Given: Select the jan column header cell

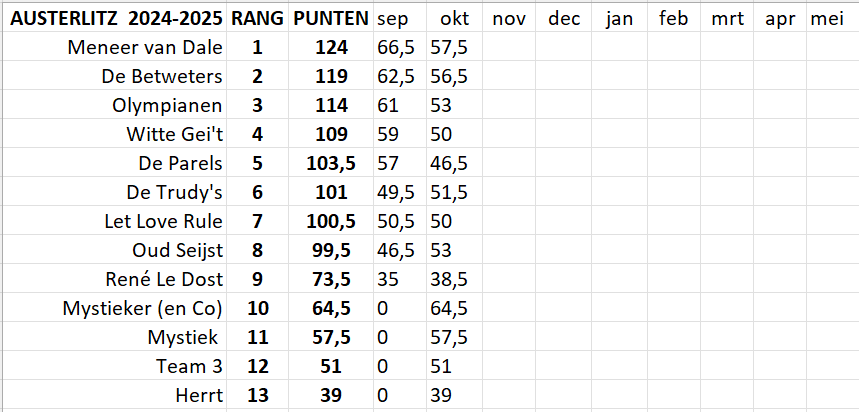Looking at the screenshot, I should point(620,19).
